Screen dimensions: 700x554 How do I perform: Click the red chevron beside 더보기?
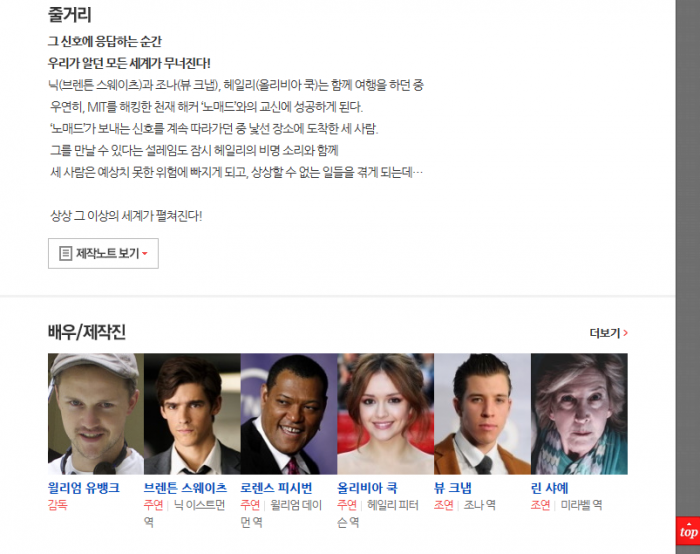625,333
